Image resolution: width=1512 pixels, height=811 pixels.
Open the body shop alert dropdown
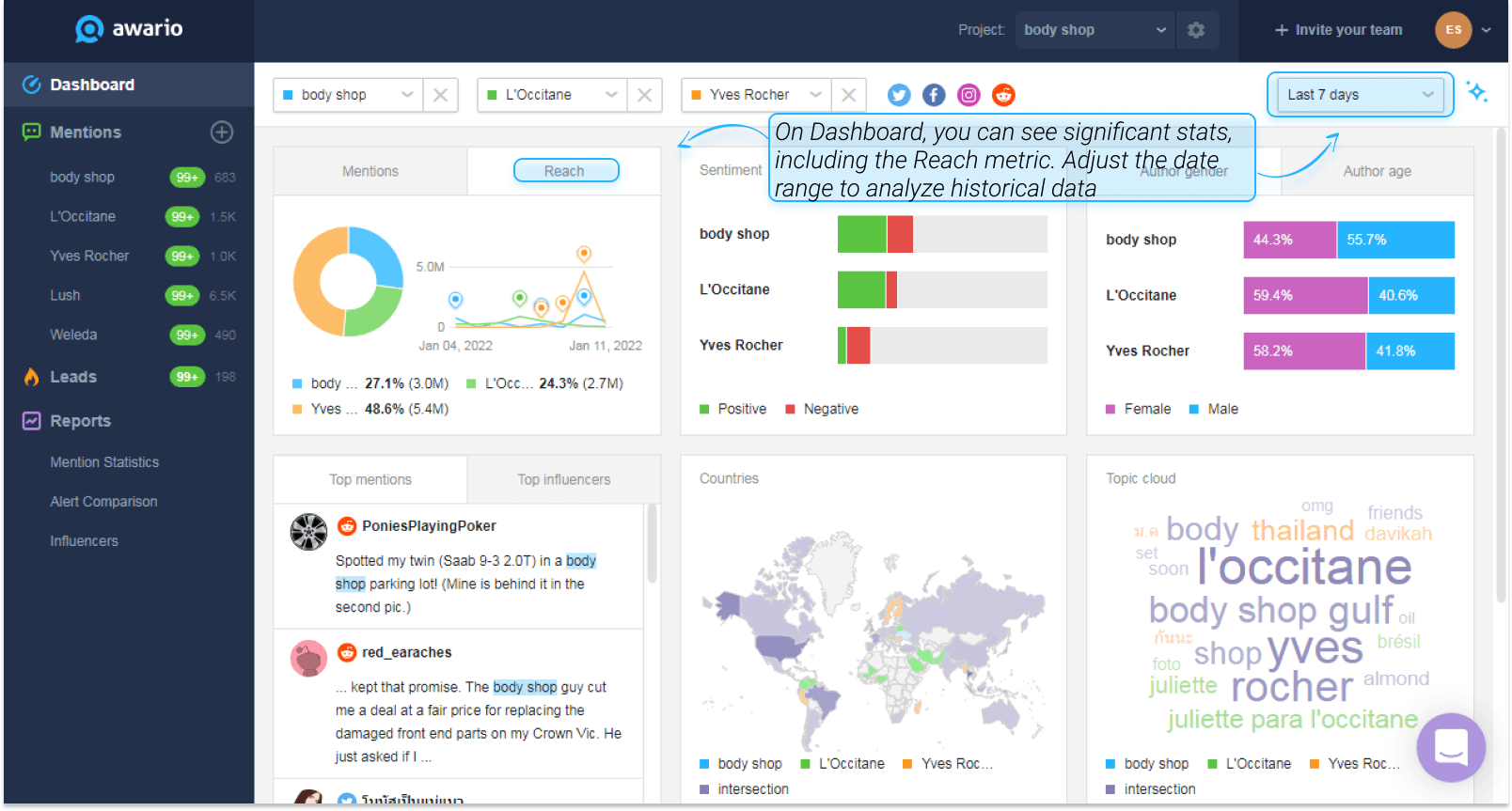tap(347, 95)
